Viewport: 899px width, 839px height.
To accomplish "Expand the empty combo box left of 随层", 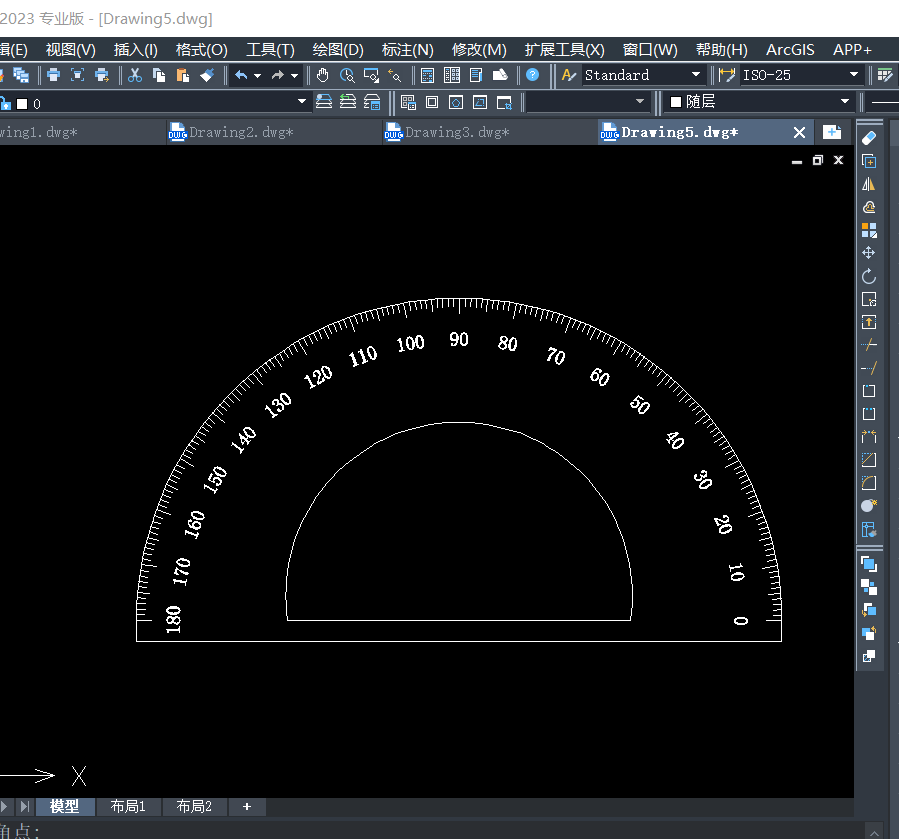I will click(640, 102).
